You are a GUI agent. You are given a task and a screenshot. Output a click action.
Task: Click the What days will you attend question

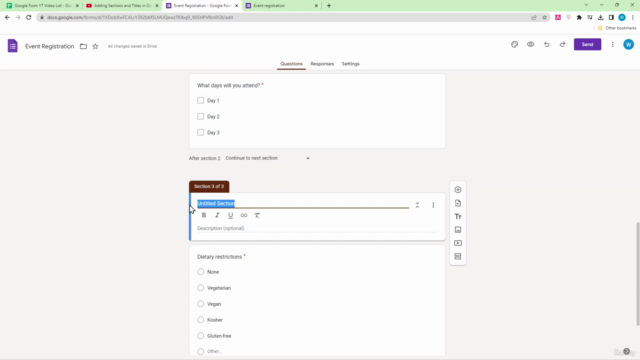[x=229, y=85]
